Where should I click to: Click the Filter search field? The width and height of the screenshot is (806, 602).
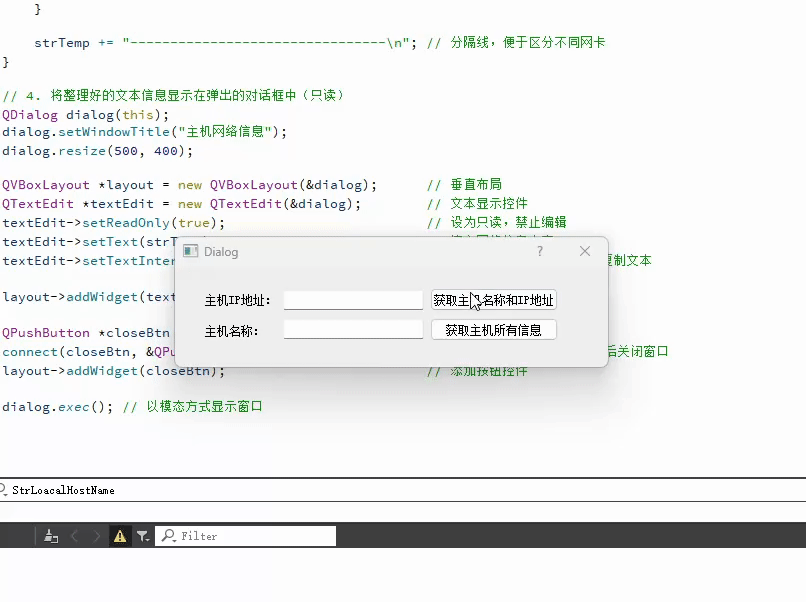(x=246, y=536)
